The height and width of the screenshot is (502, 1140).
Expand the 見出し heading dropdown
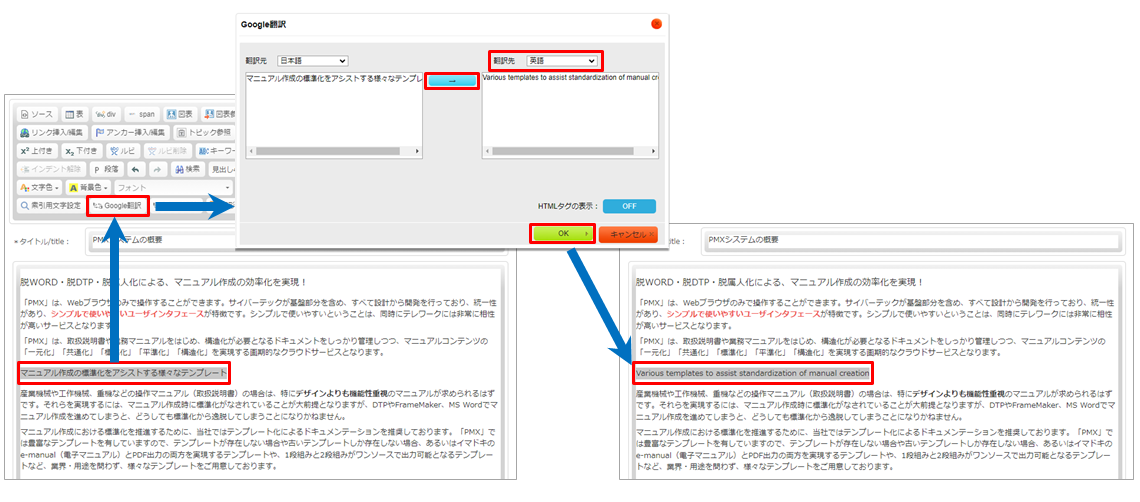pyautogui.click(x=222, y=170)
